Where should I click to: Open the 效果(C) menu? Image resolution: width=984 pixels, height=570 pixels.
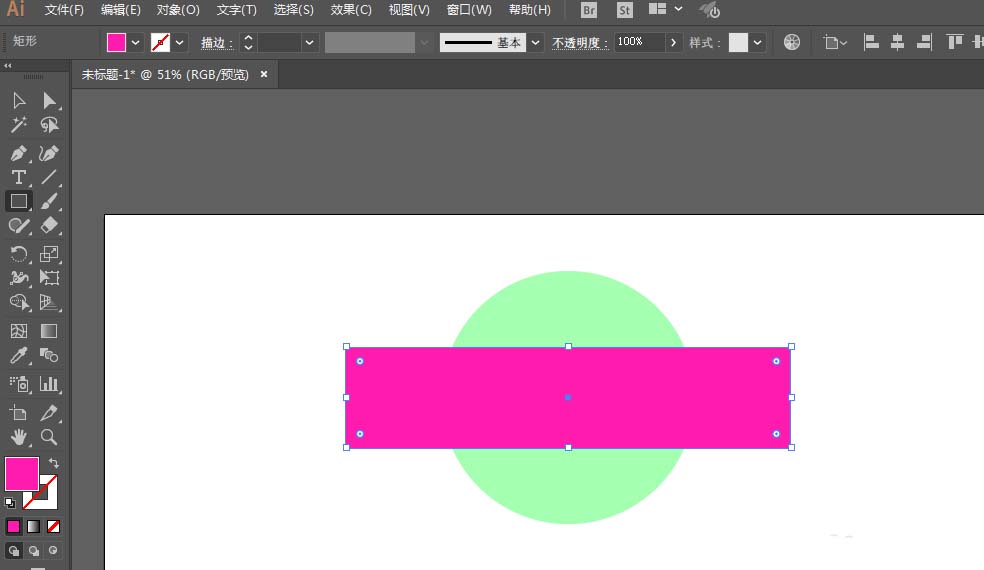point(351,10)
